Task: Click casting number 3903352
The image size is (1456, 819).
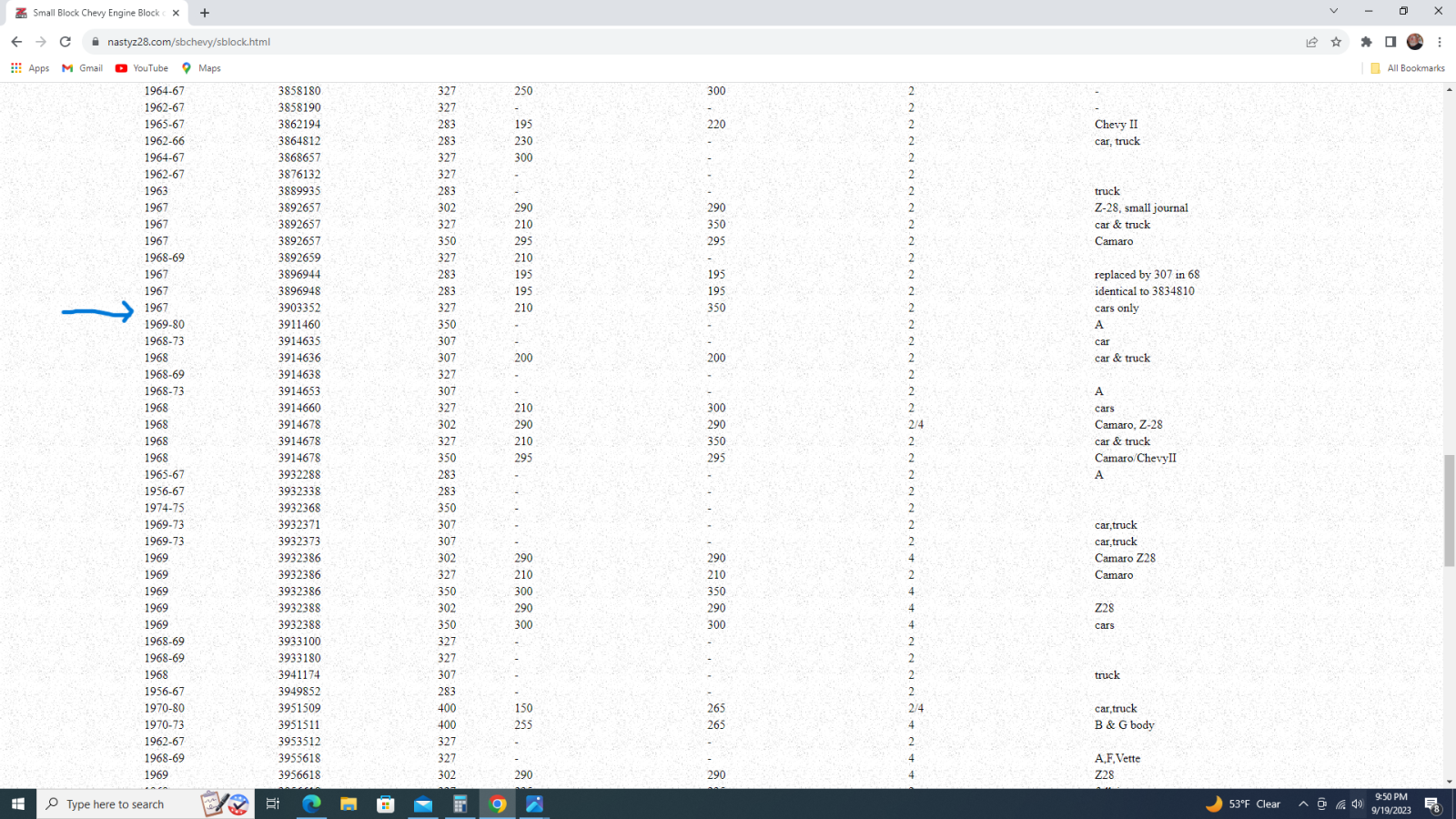Action: click(x=299, y=308)
